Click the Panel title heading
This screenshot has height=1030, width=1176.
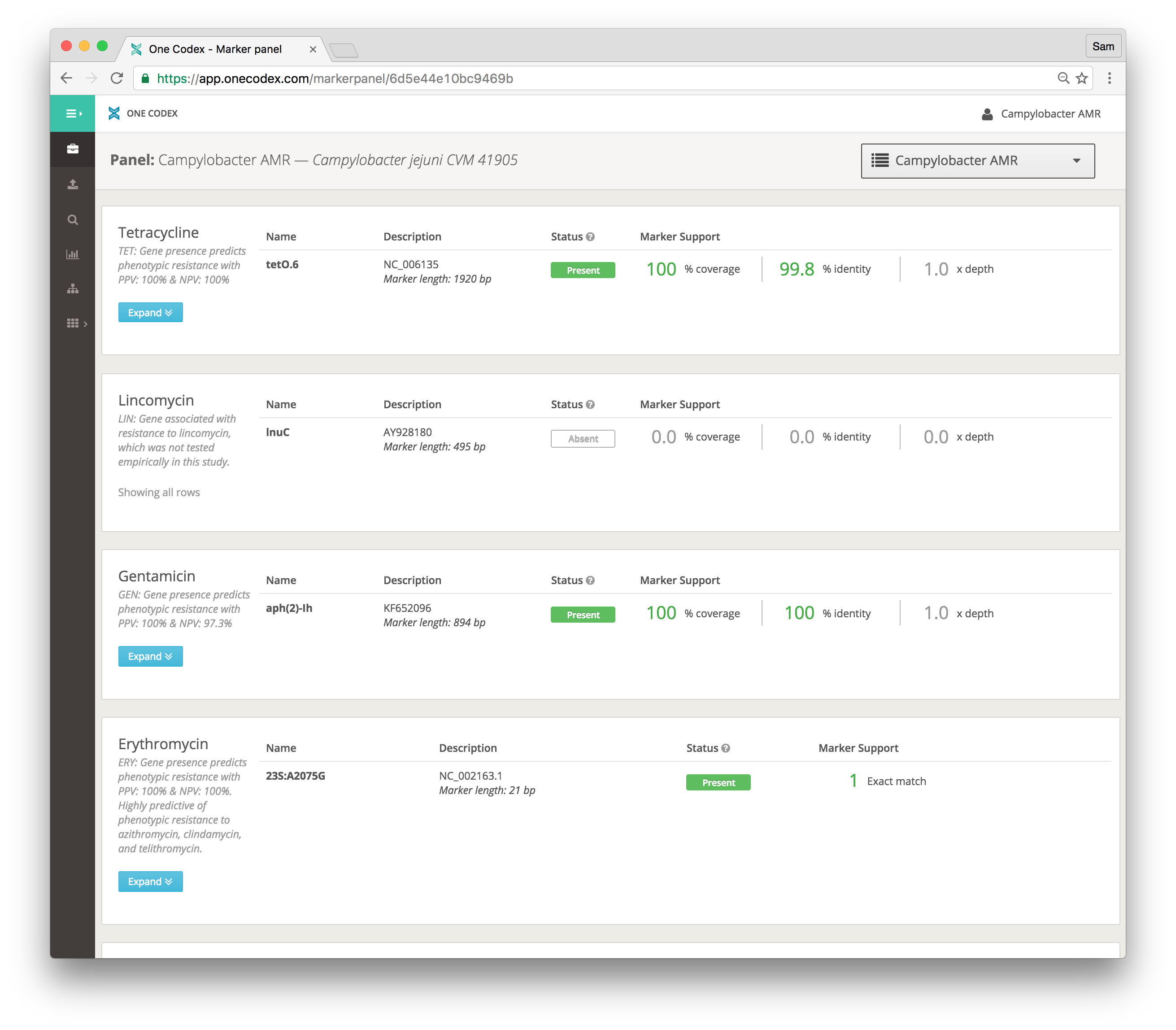tap(314, 160)
